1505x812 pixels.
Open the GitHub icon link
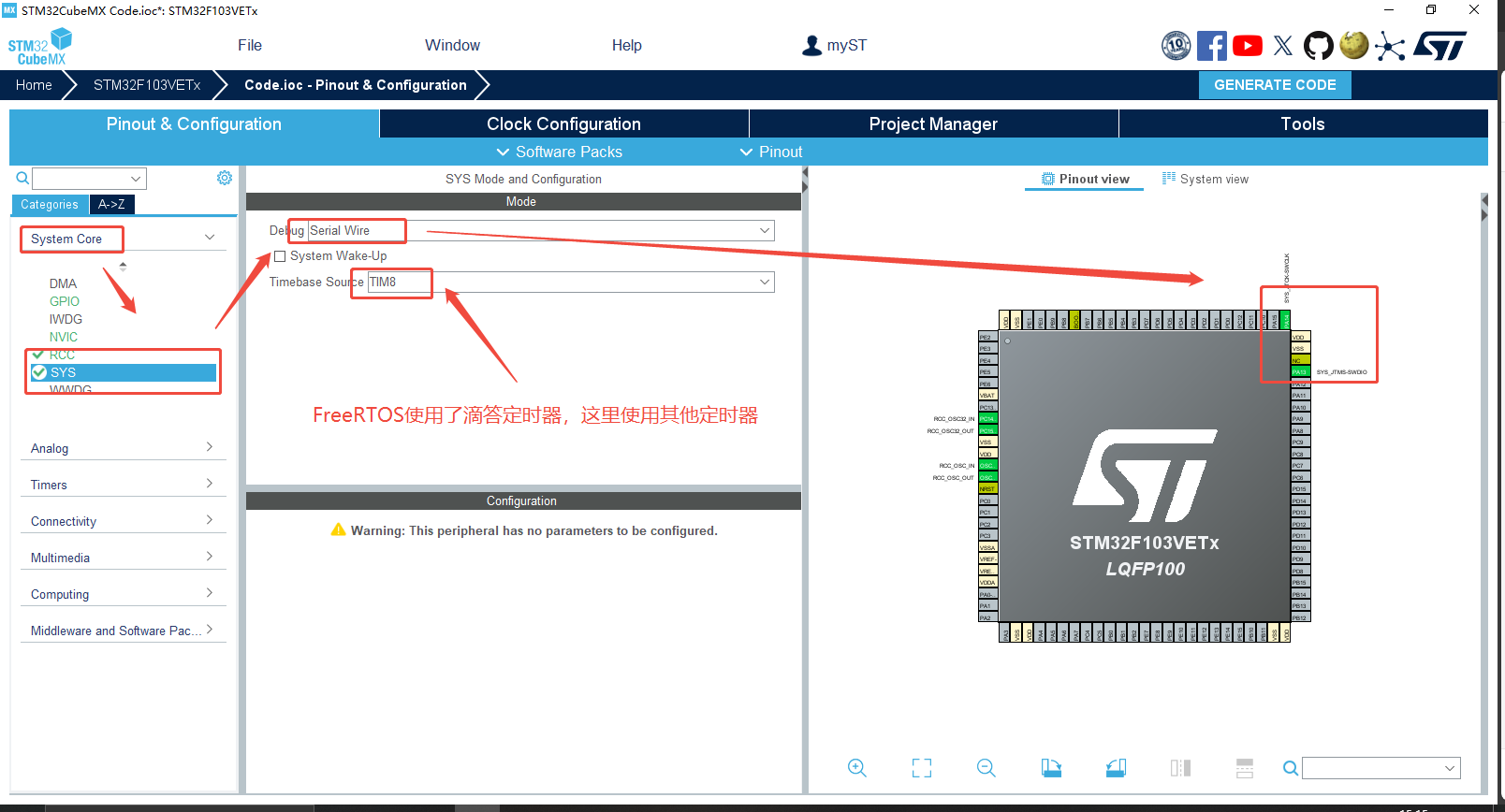pos(1319,45)
